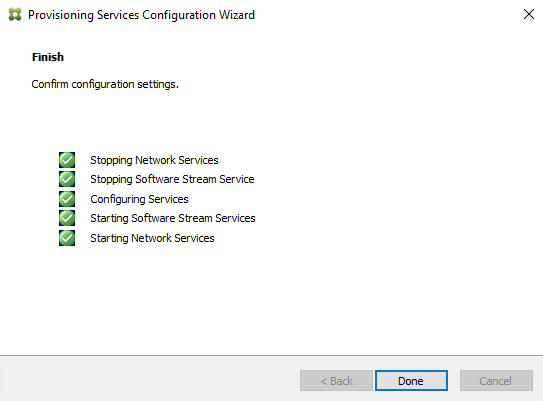
Task: Select the Starting Network Services label
Action: click(x=152, y=238)
